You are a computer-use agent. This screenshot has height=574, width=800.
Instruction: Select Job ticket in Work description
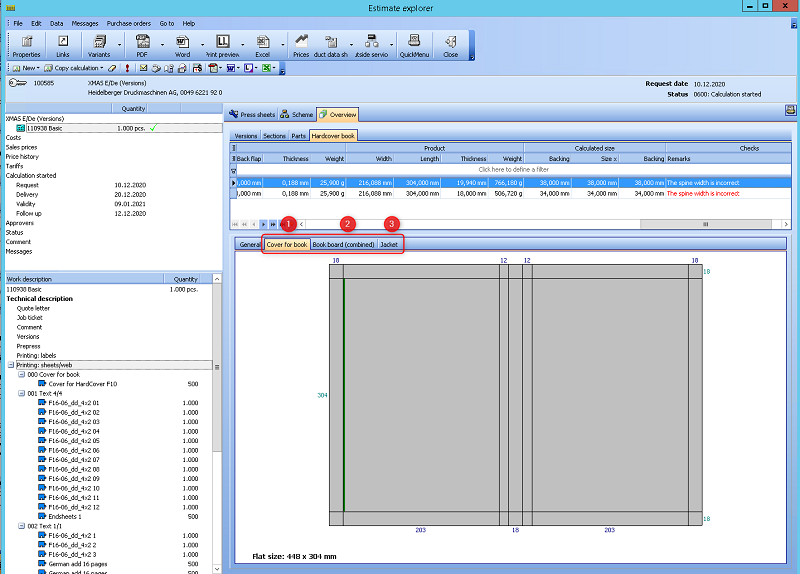click(x=30, y=318)
